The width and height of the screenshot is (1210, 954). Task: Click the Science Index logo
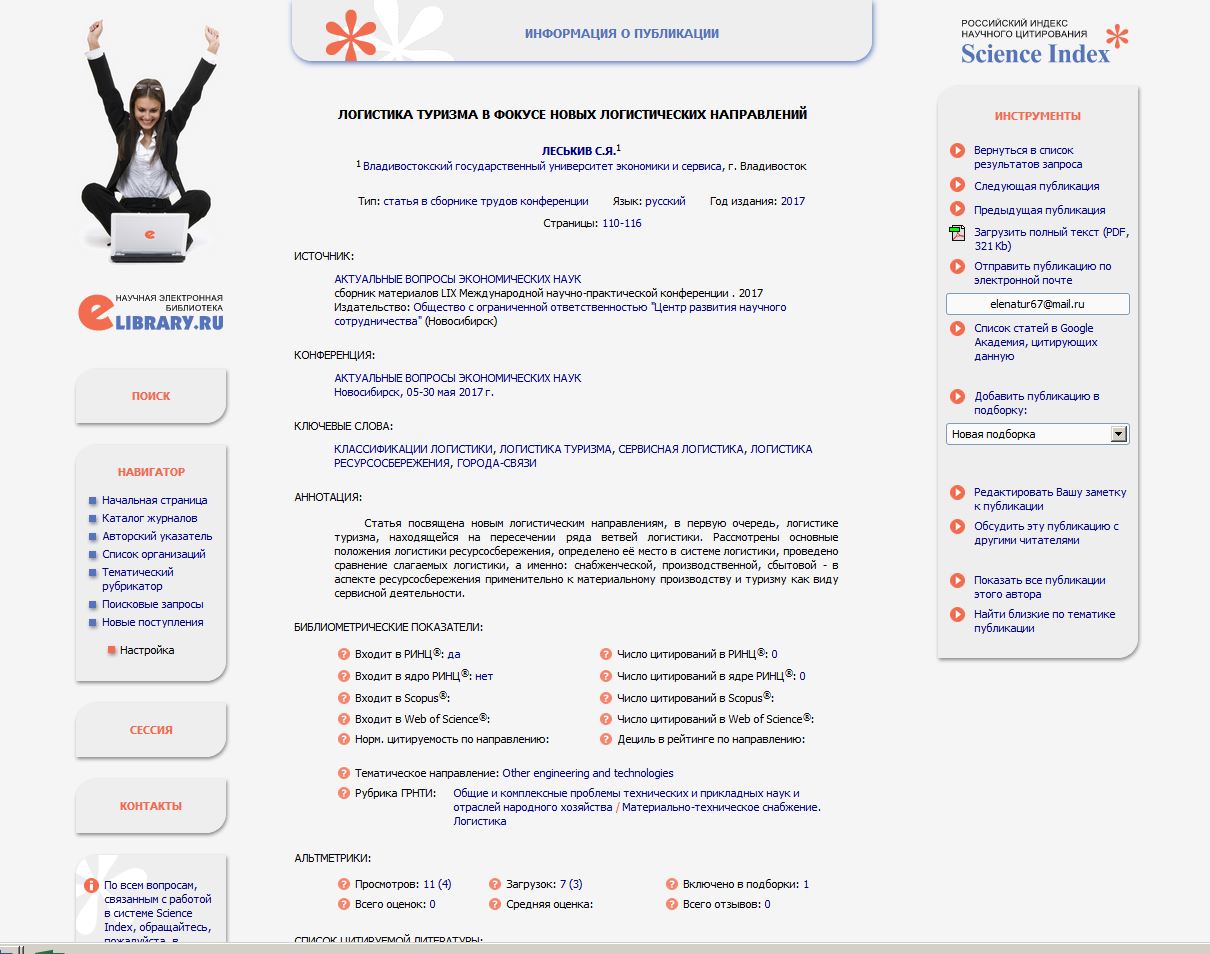(1044, 42)
